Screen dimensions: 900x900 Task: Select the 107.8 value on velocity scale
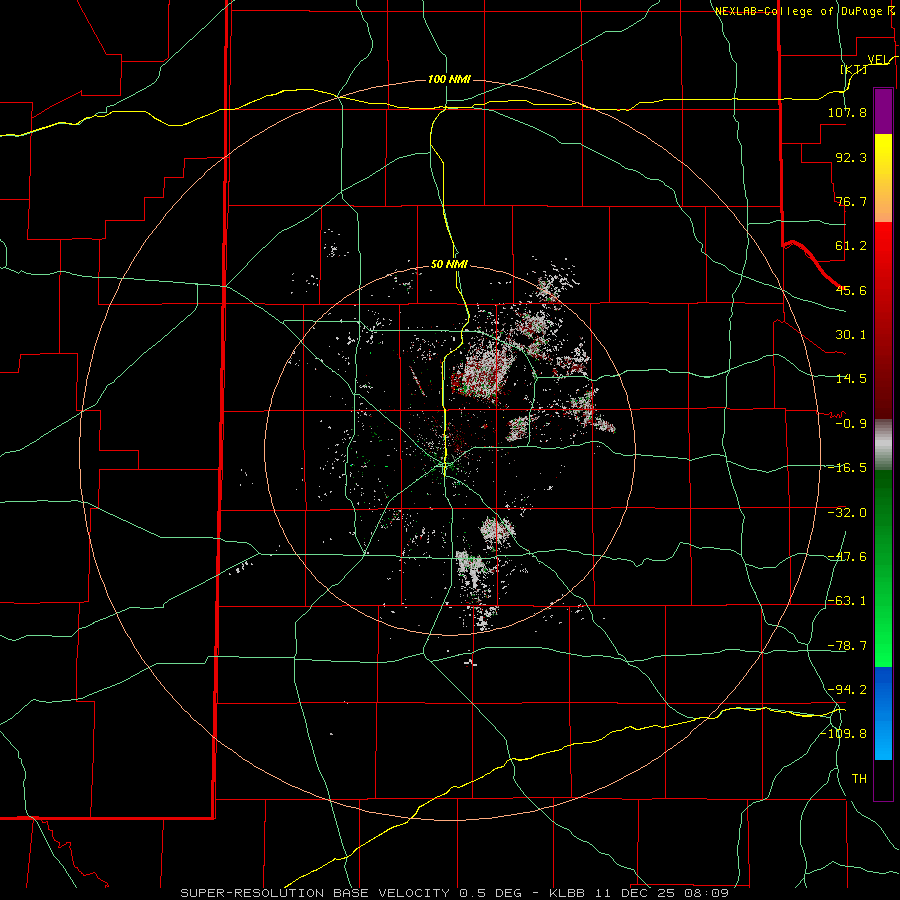coord(847,112)
